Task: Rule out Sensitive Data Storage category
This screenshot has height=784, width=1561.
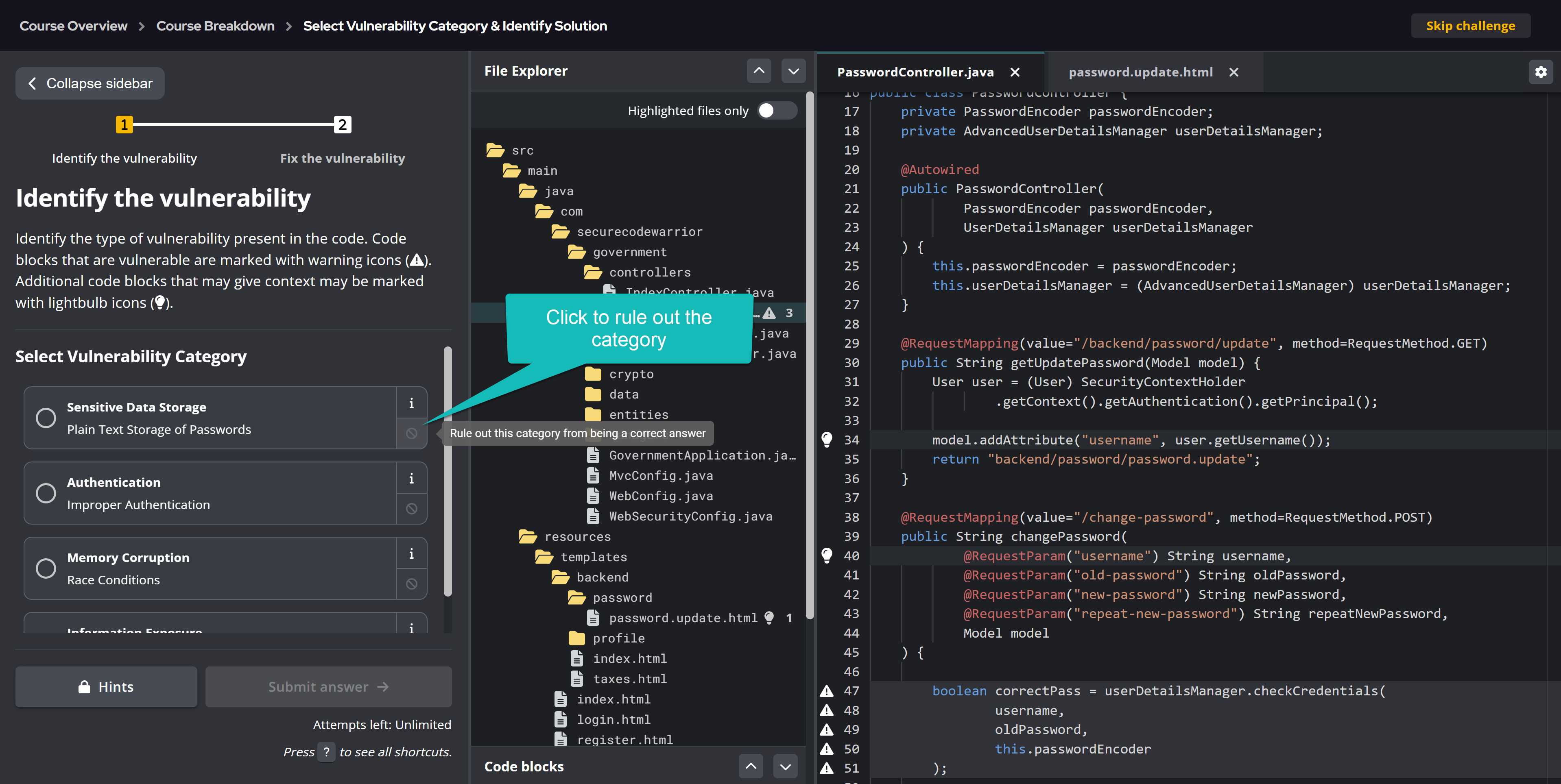Action: (x=411, y=433)
